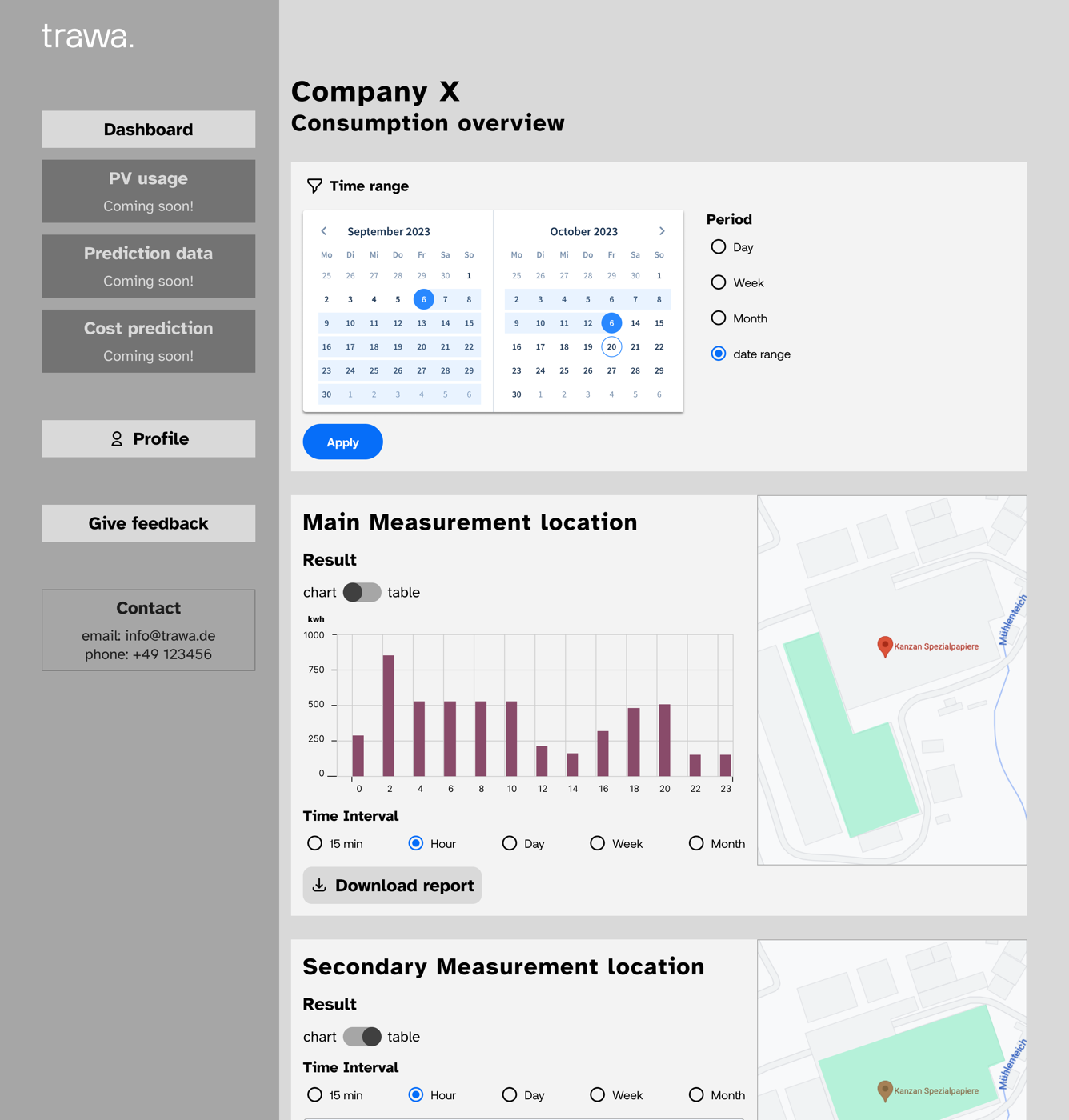Choose Hour interval for Secondary Measurement location
This screenshot has width=1069, height=1120.
coord(416,1094)
